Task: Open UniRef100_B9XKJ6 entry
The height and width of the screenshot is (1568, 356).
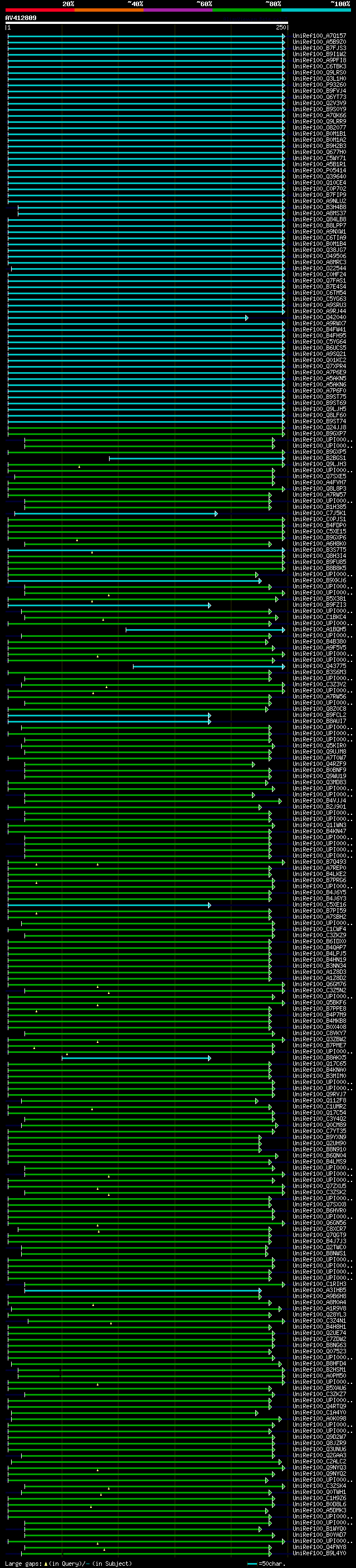Action: 319,581
